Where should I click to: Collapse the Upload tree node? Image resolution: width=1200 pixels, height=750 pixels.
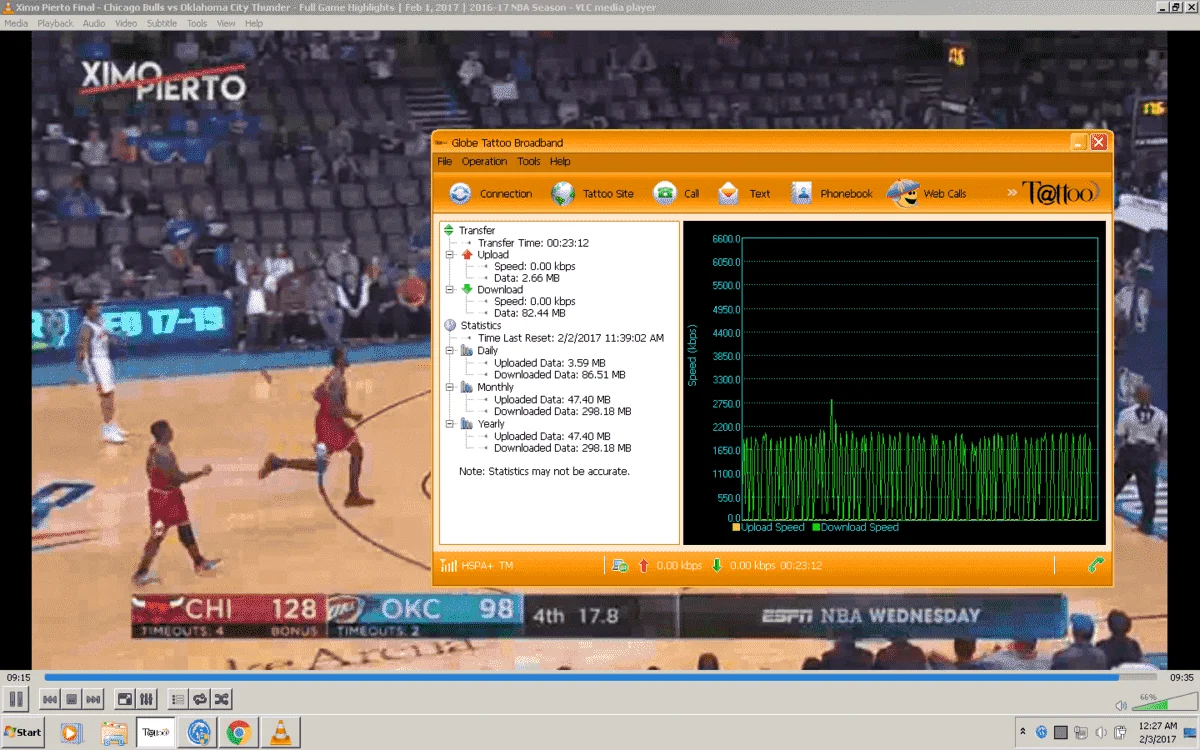click(x=450, y=255)
